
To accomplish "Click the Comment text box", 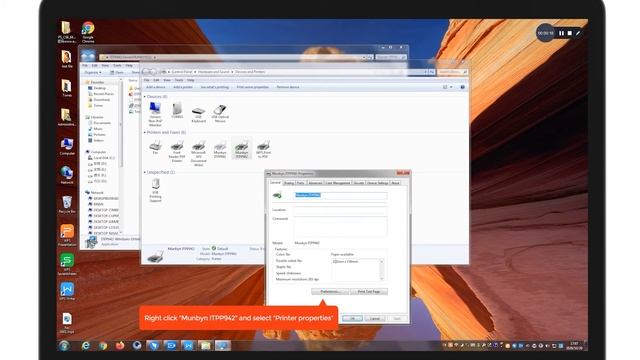I will tap(340, 227).
